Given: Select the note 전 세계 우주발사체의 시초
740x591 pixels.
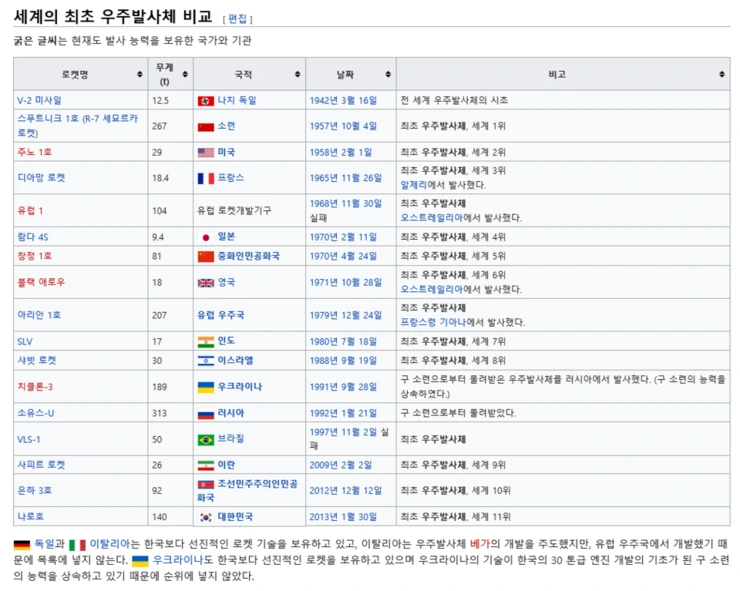Looking at the screenshot, I should pos(454,100).
